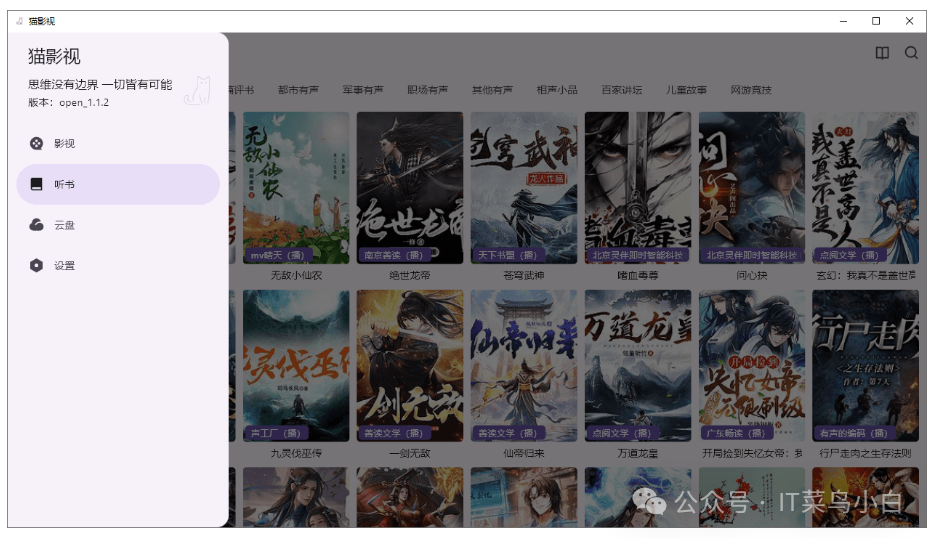Maximize the 猫影视 window
Image resolution: width=933 pixels, height=539 pixels.
coord(876,21)
